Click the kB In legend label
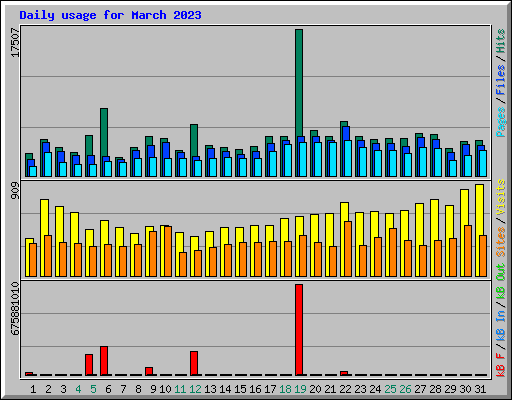 500,326
